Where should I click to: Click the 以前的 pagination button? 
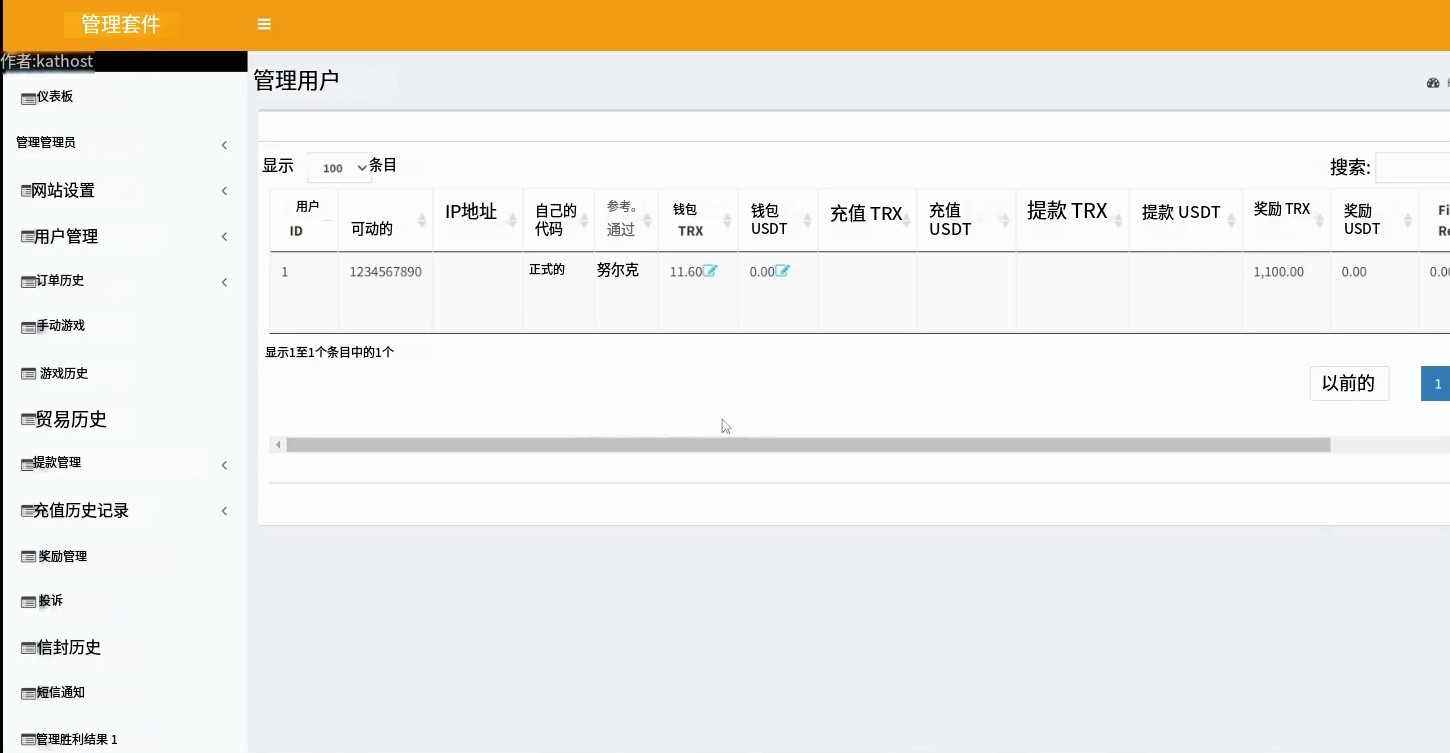click(1348, 383)
